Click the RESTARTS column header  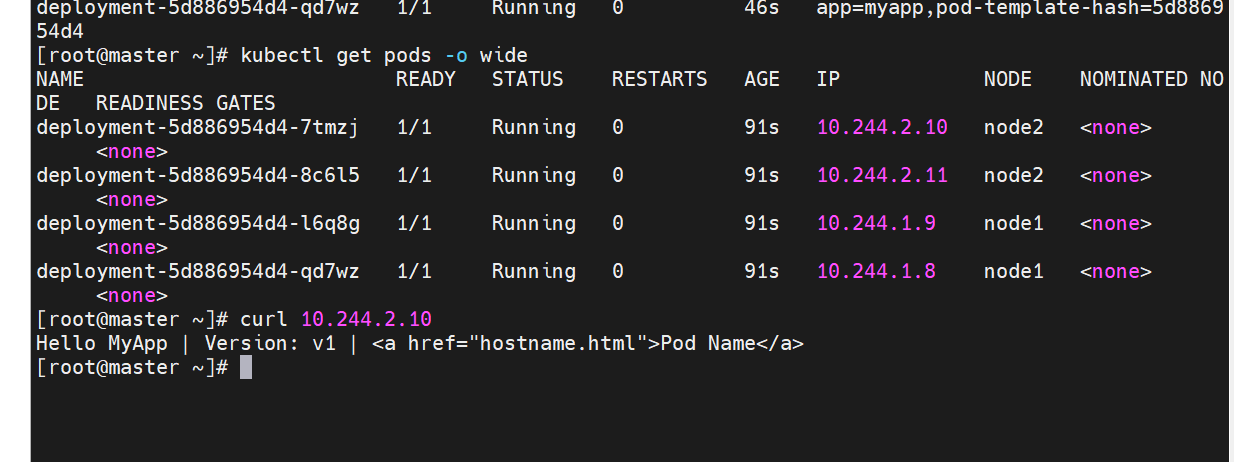660,79
